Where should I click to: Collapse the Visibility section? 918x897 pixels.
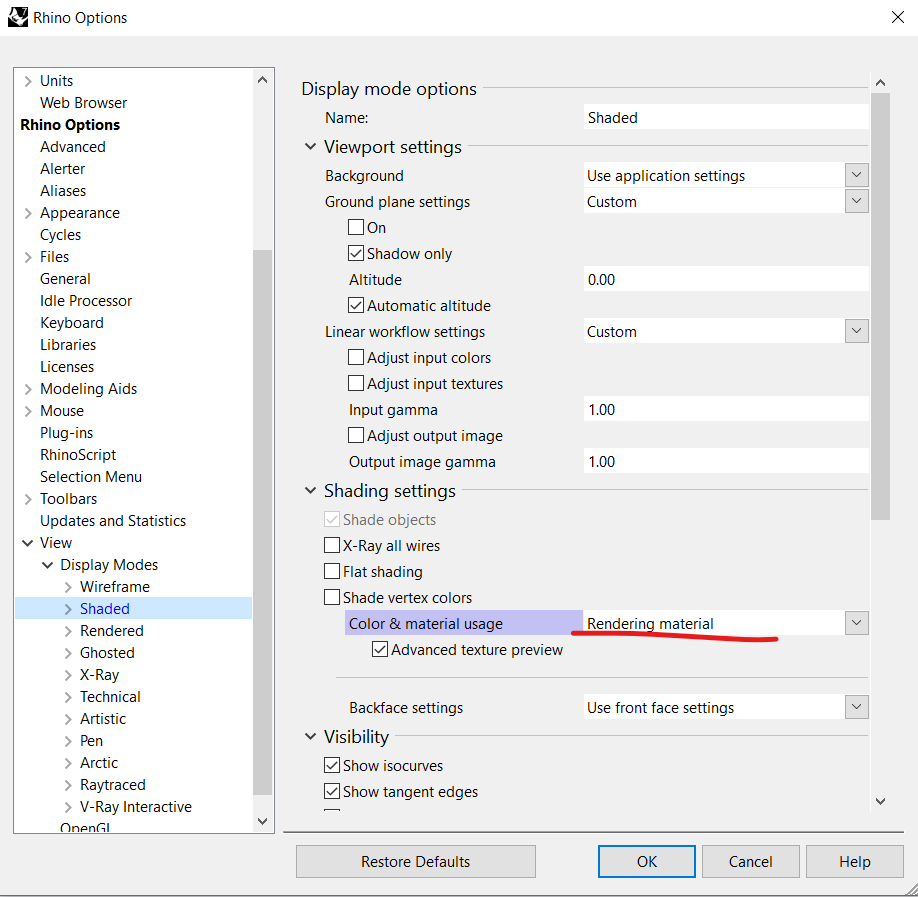point(310,737)
